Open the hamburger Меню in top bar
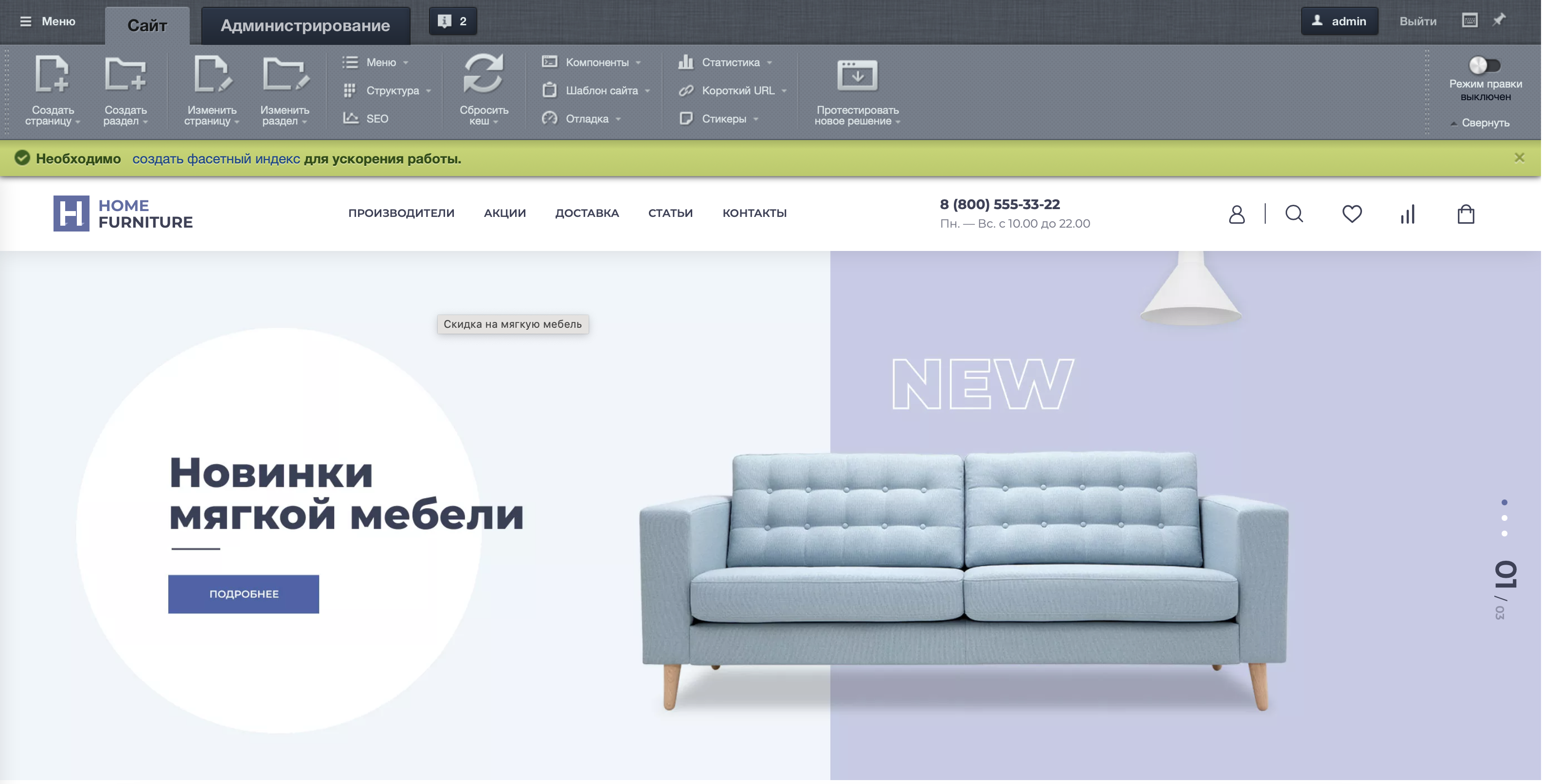 click(x=47, y=21)
